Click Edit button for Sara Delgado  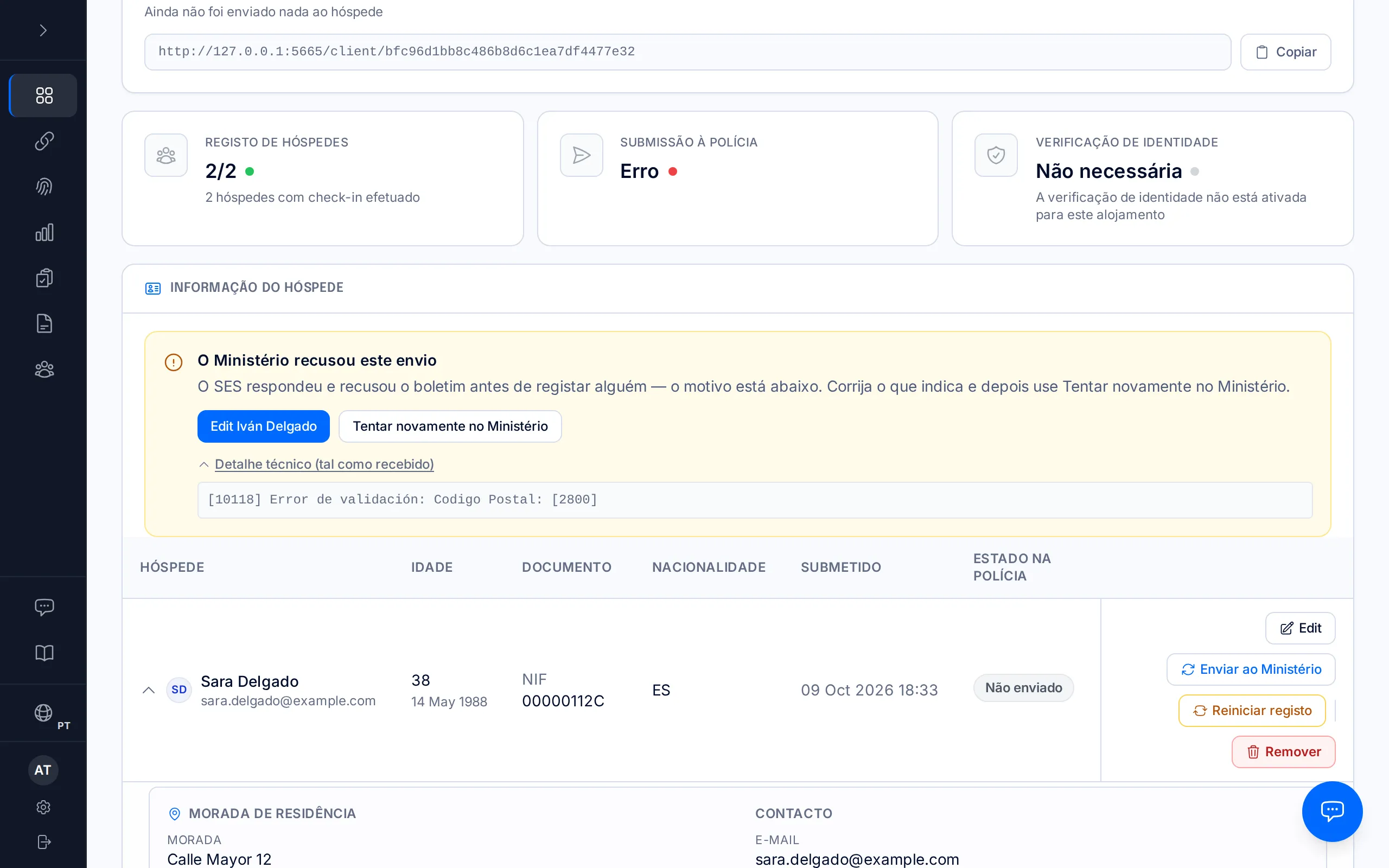[1300, 628]
